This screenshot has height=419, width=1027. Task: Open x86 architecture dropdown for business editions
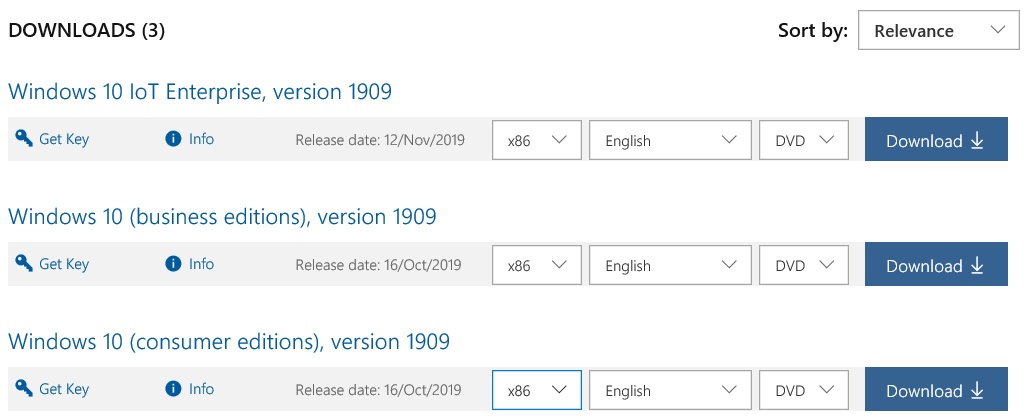[x=536, y=264]
